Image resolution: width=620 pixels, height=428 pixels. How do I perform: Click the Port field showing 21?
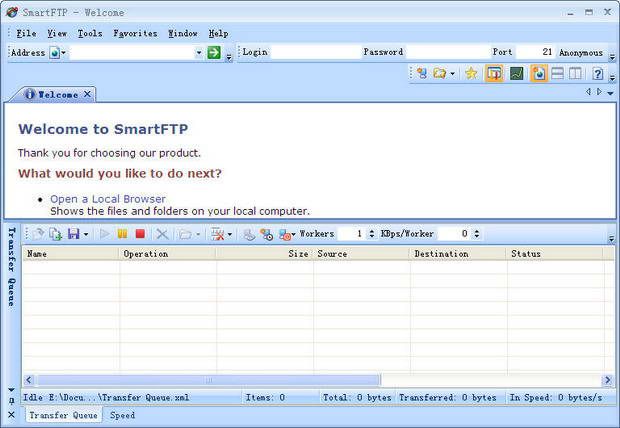coord(535,52)
